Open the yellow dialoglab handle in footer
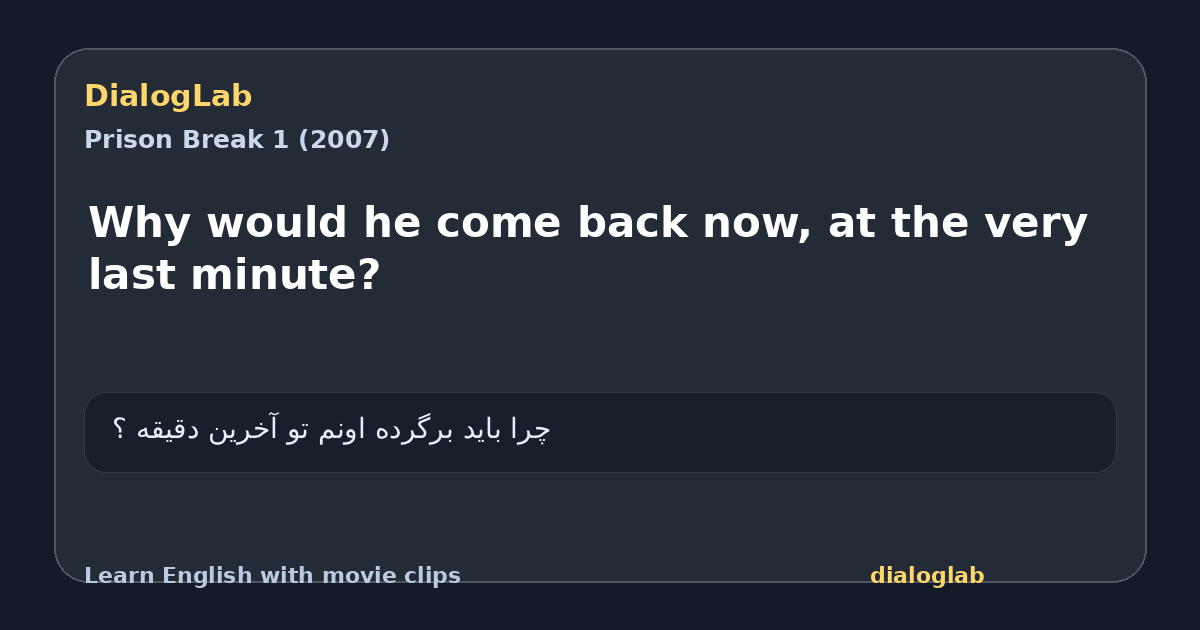 tap(927, 576)
